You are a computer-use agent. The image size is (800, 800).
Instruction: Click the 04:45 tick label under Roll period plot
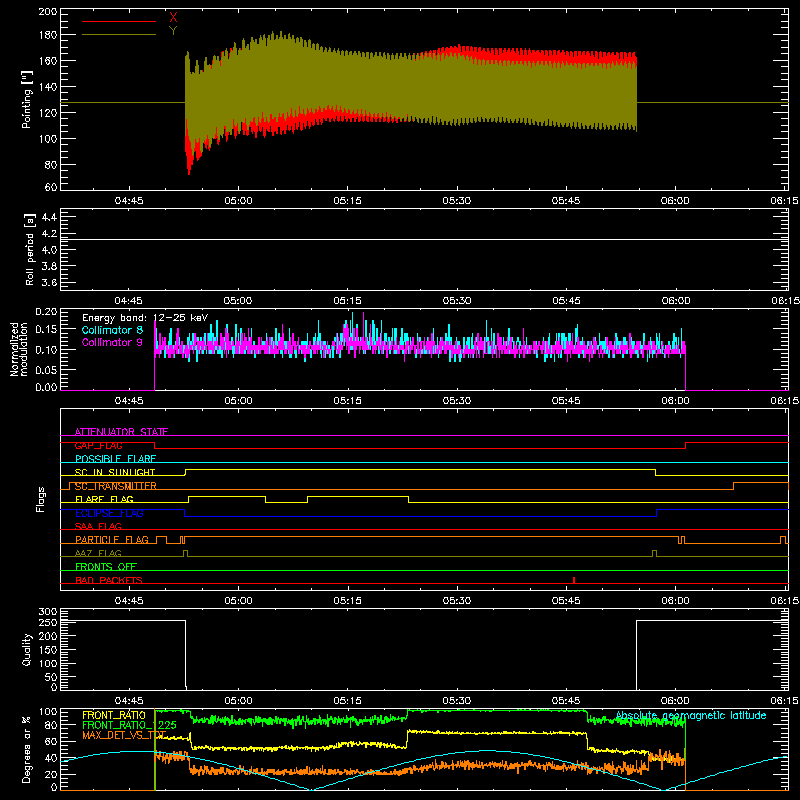129,301
